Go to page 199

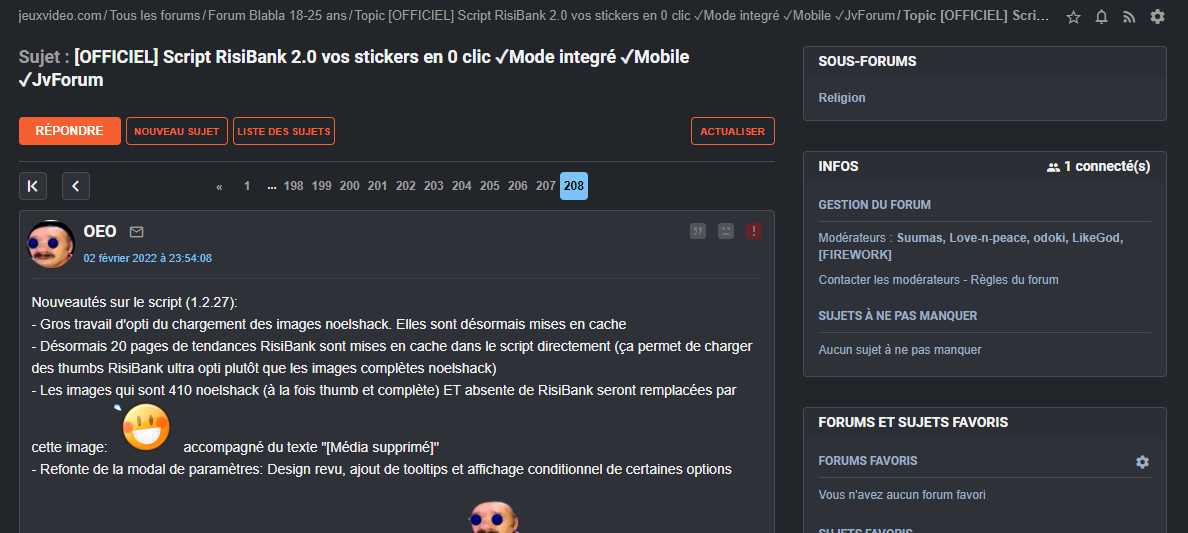tap(321, 186)
